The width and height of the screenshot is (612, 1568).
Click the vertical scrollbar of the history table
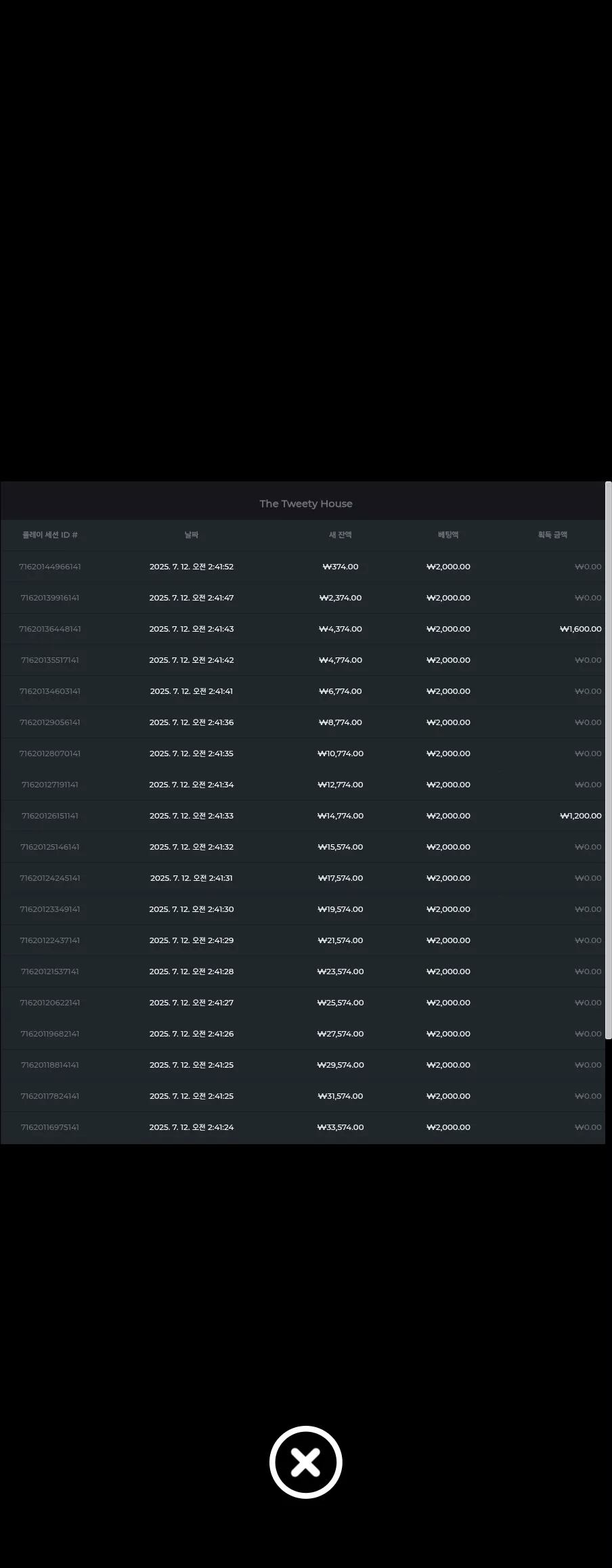(x=608, y=760)
